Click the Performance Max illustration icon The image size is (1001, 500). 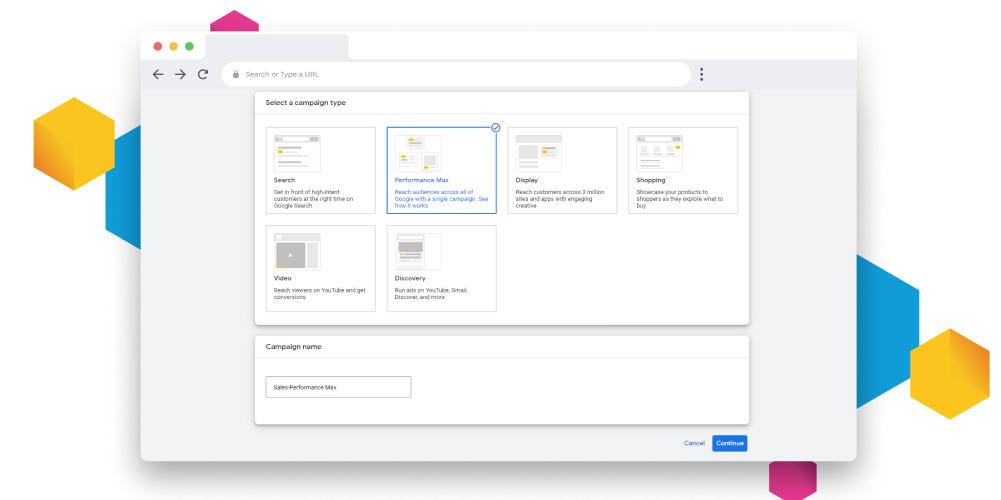pyautogui.click(x=418, y=153)
